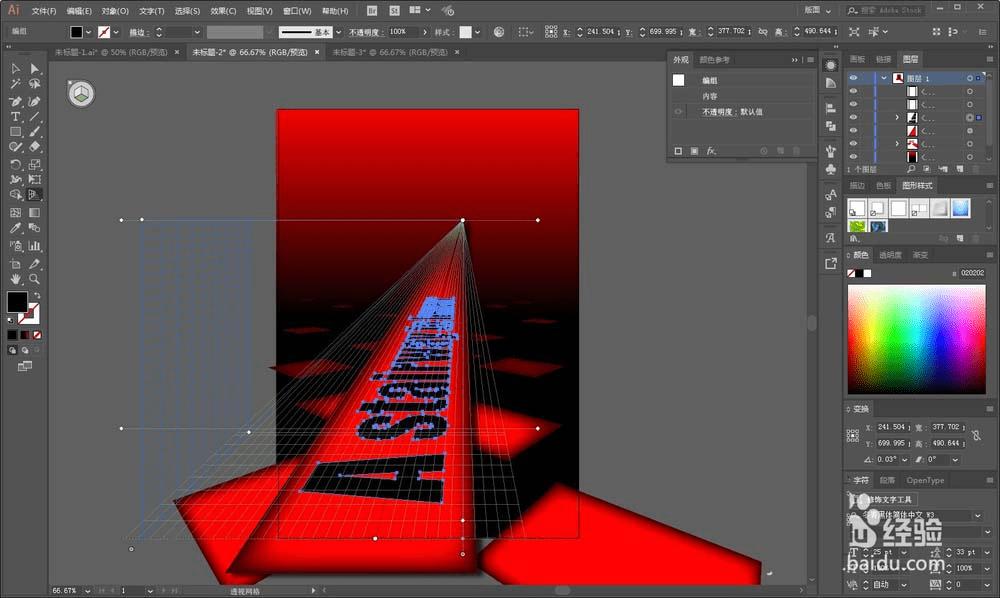The height and width of the screenshot is (598, 1000).
Task: Toggle visibility of 图层 1 layer
Action: 853,78
